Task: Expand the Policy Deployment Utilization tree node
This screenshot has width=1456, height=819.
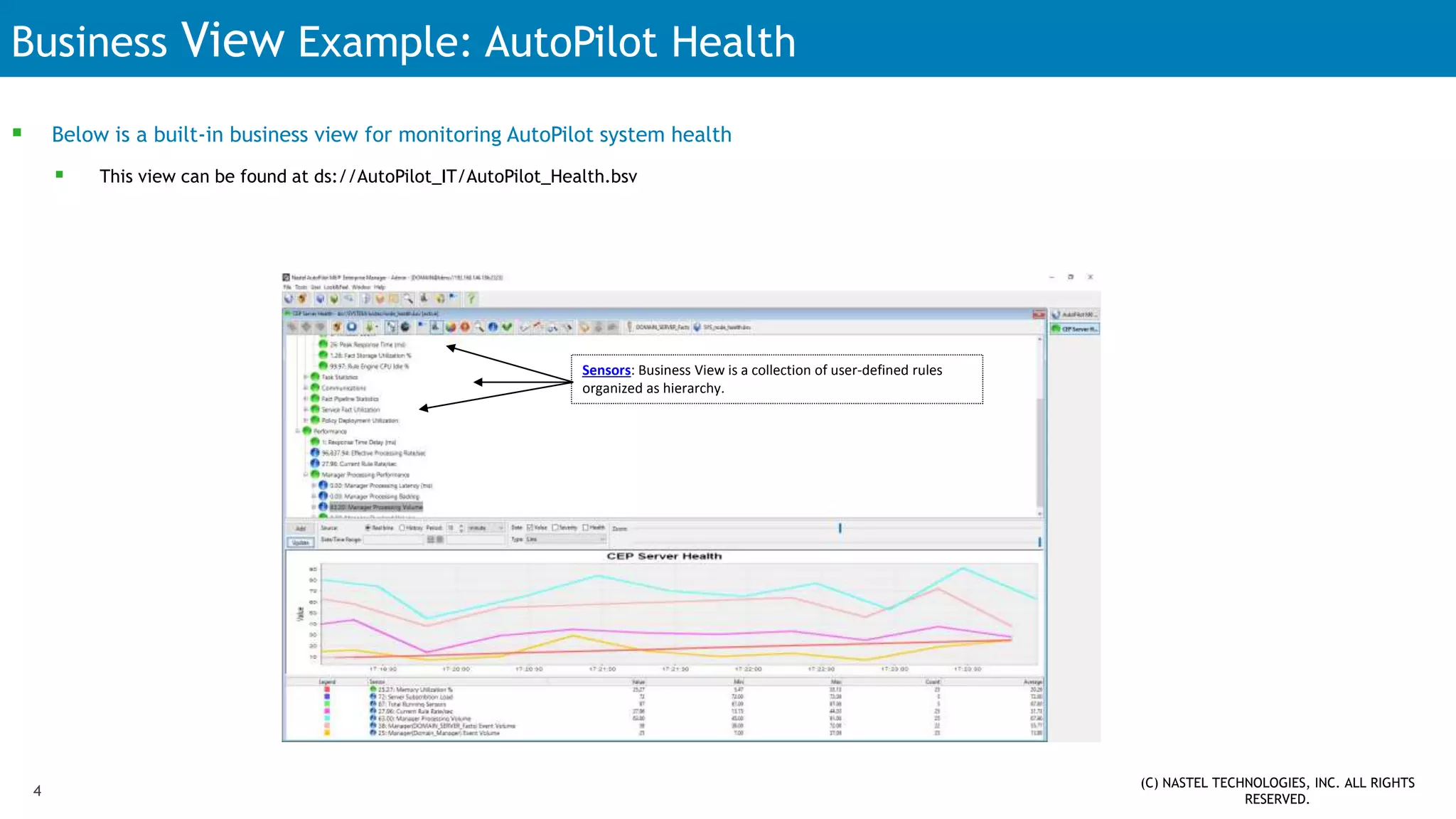Action: (306, 420)
